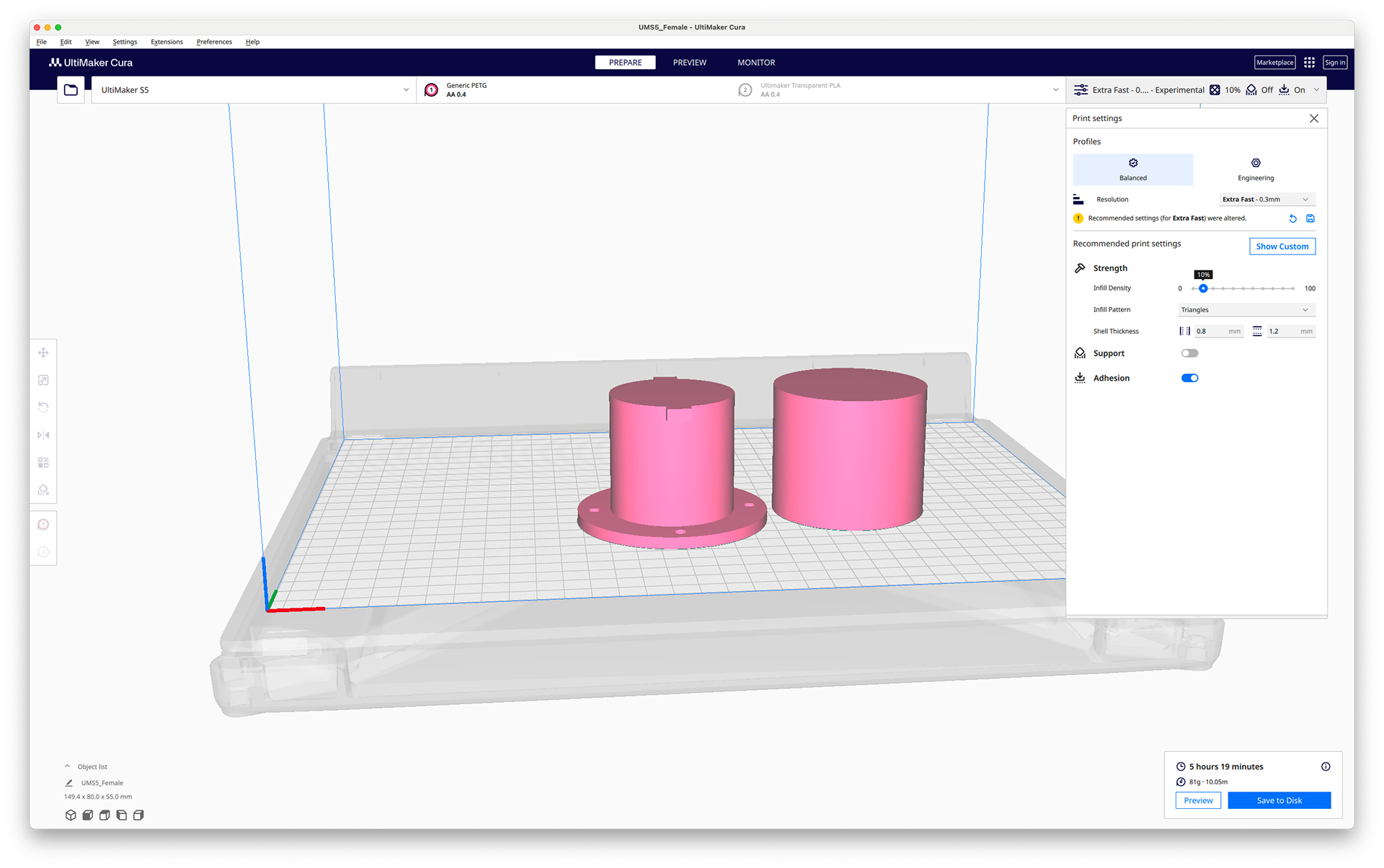
Task: Open the Extensions menu
Action: point(167,42)
